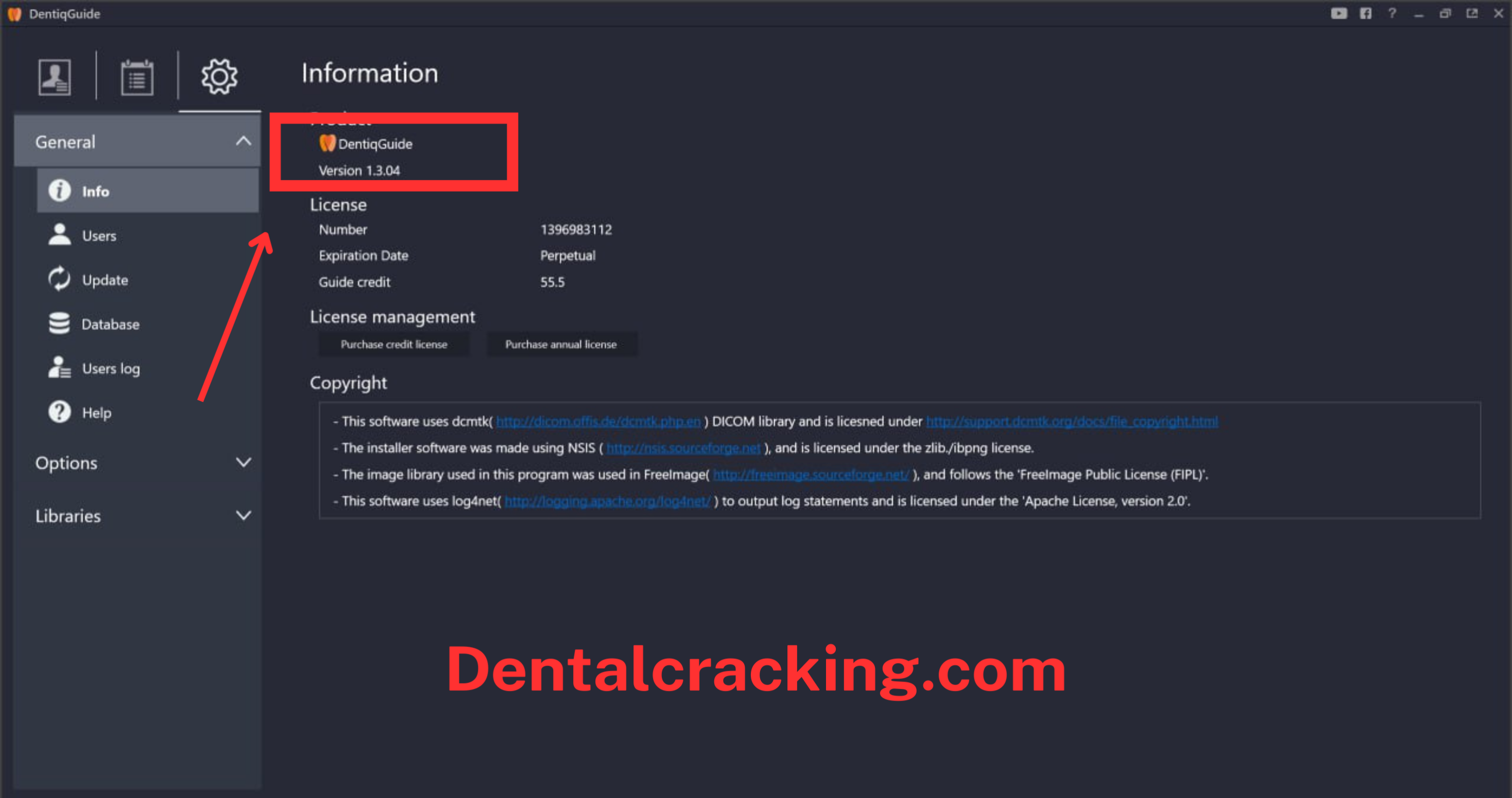Viewport: 1512px width, 798px height.
Task: Open Facebook icon in title bar
Action: tap(1366, 13)
